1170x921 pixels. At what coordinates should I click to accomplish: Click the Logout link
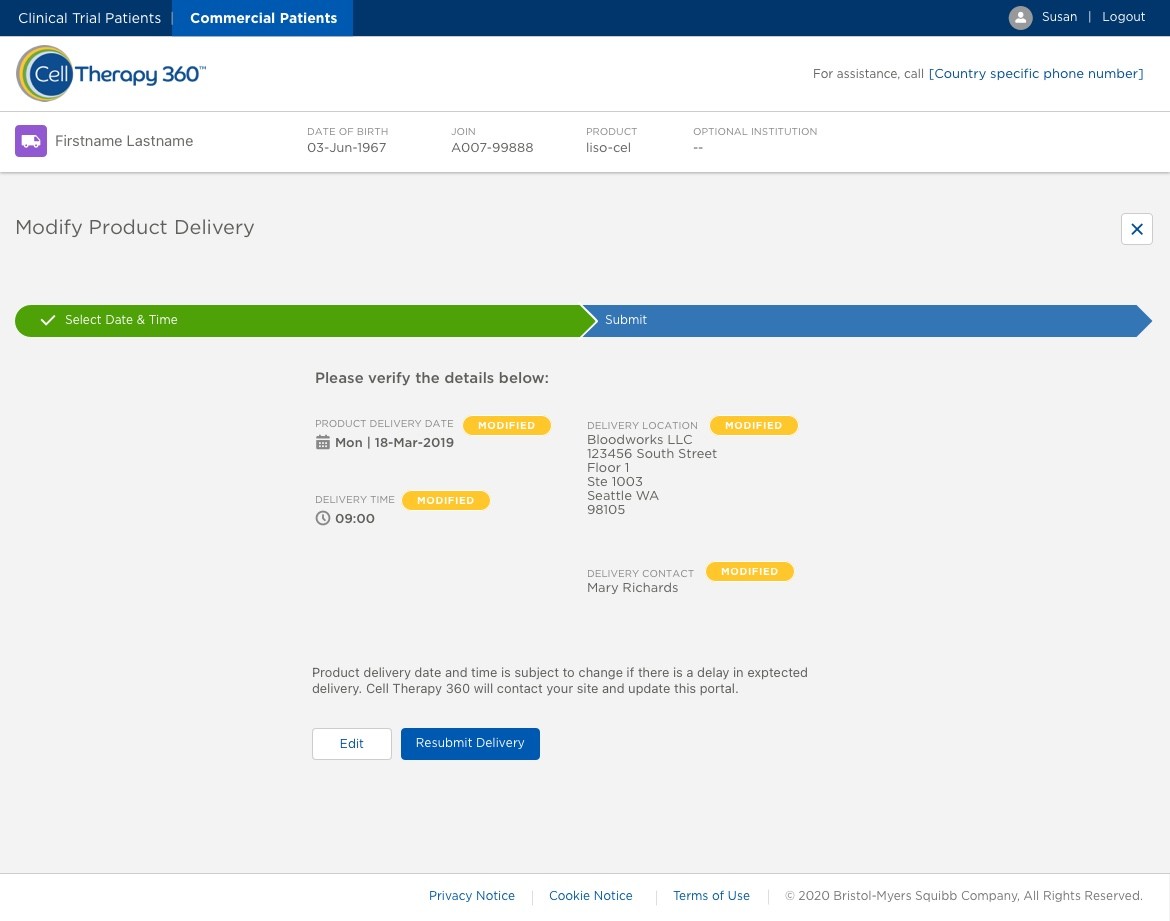[1123, 16]
